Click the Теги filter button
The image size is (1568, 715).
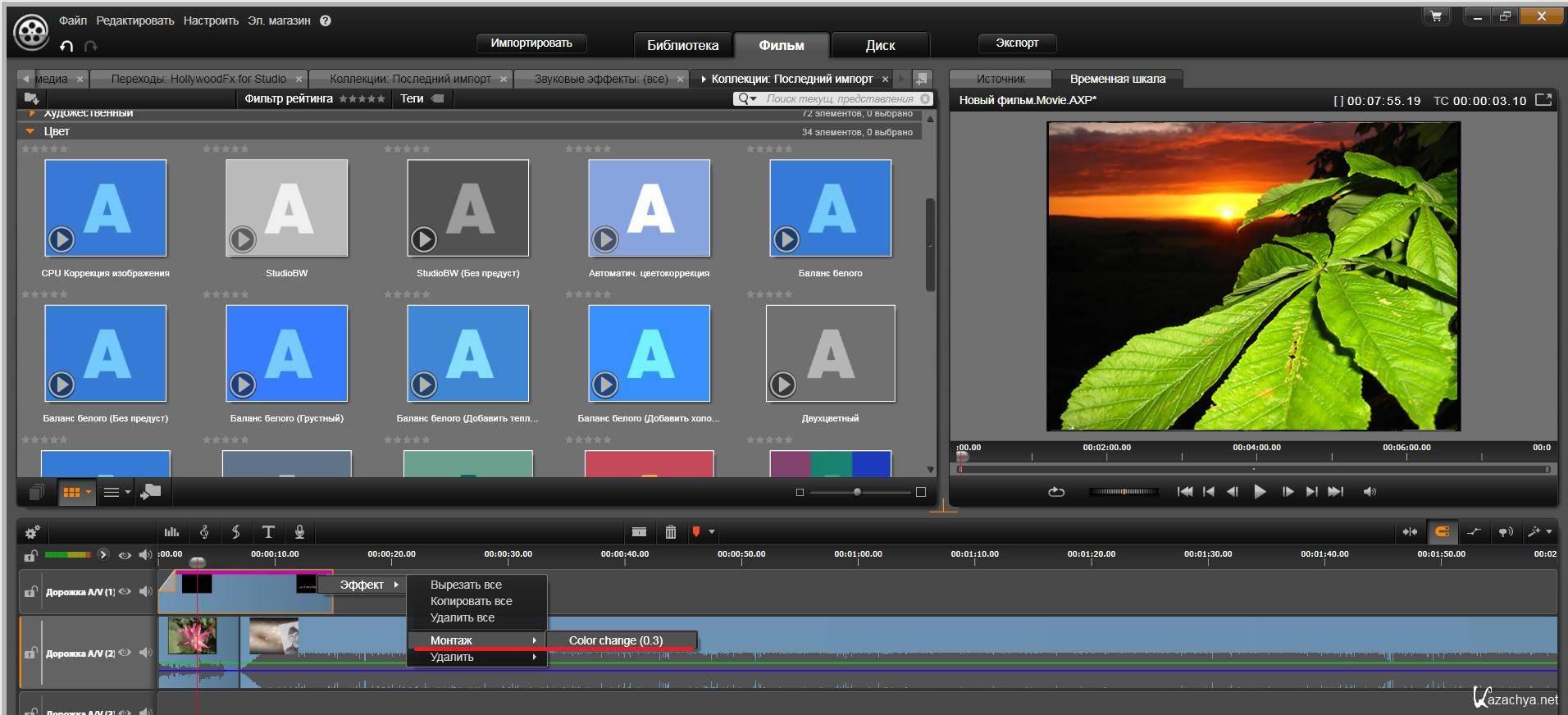(x=422, y=98)
